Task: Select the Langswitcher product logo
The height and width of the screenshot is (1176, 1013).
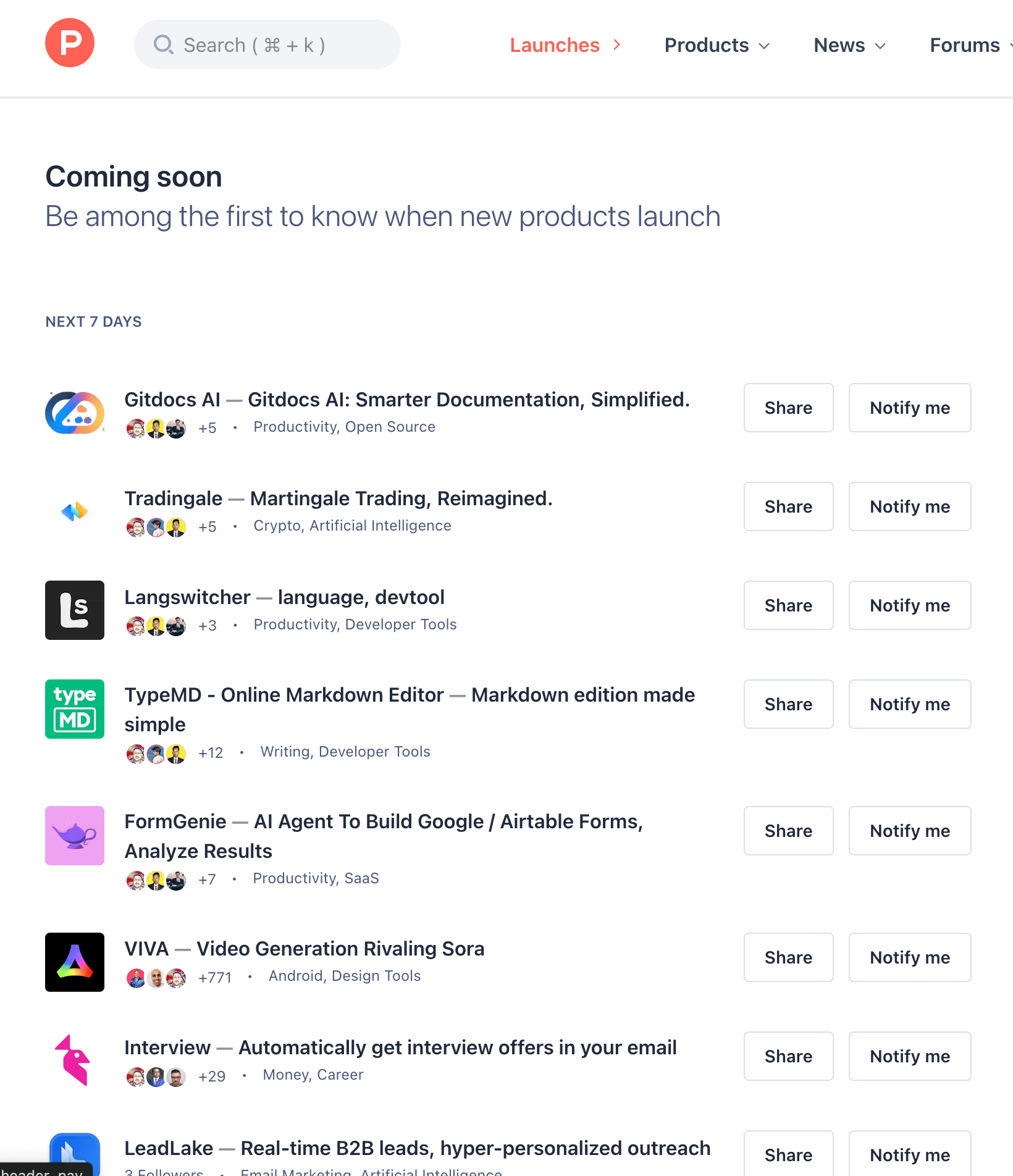Action: (x=74, y=610)
